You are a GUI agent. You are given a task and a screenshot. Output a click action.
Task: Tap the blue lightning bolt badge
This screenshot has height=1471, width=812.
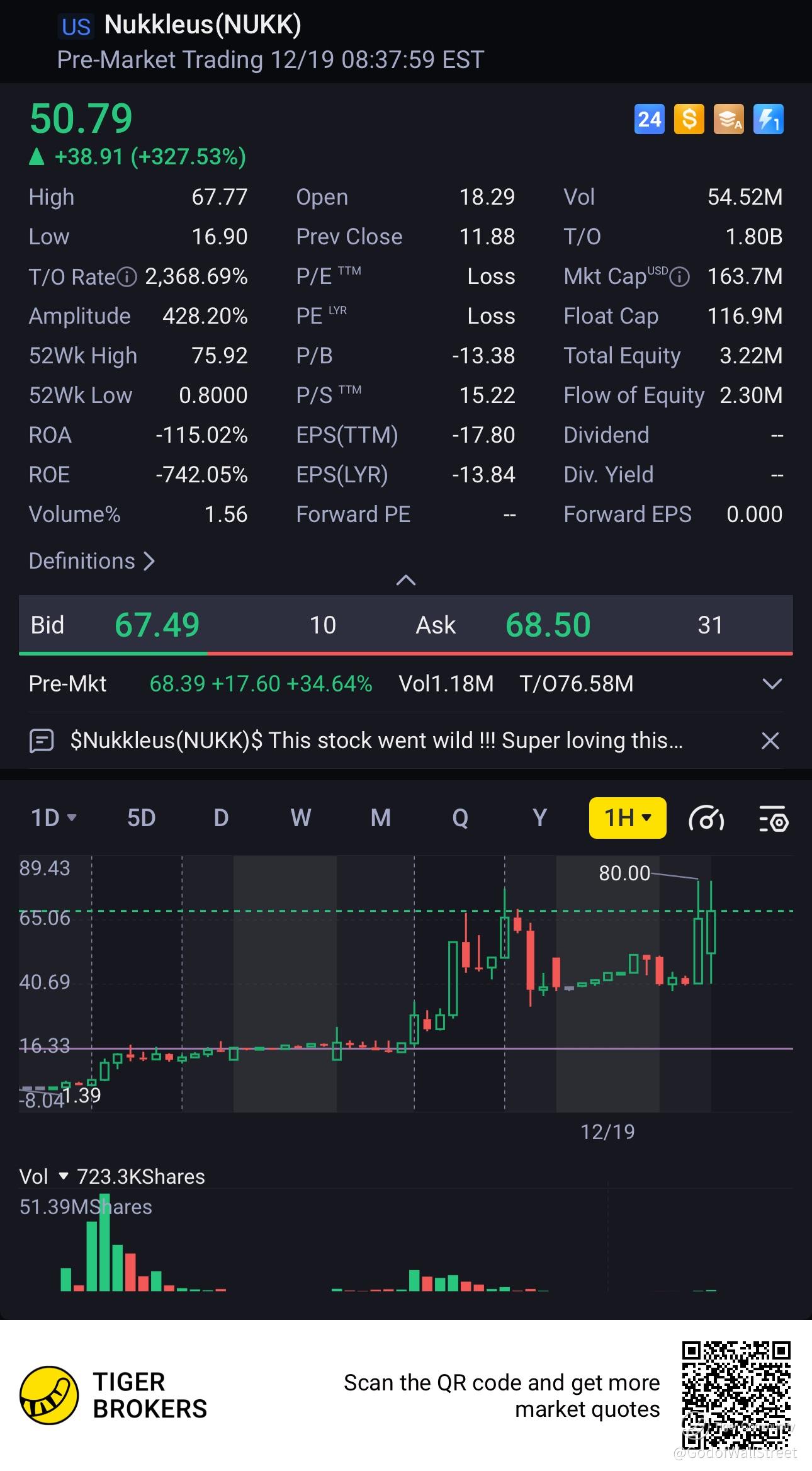(x=769, y=119)
